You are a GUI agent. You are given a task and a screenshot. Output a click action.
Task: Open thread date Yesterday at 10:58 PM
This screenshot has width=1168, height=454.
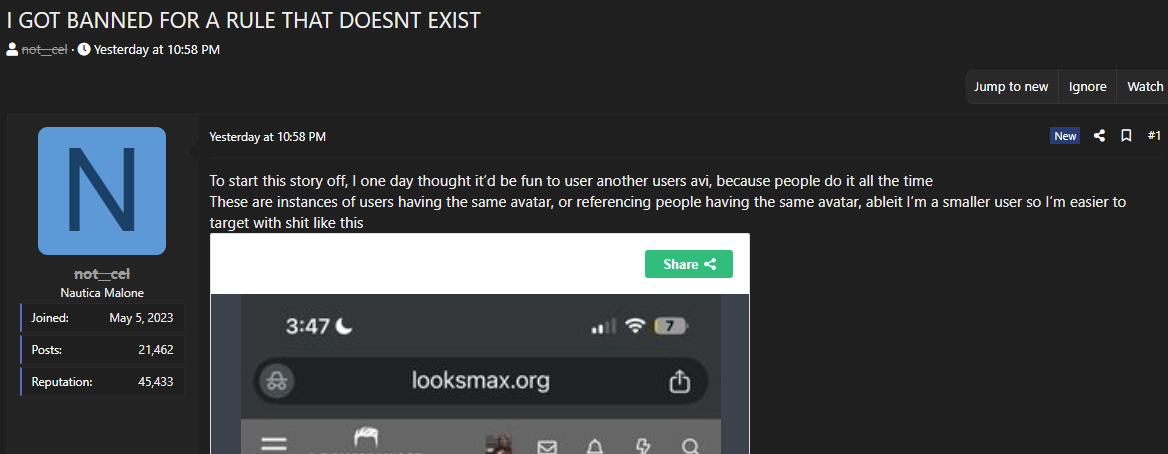pyautogui.click(x=156, y=50)
